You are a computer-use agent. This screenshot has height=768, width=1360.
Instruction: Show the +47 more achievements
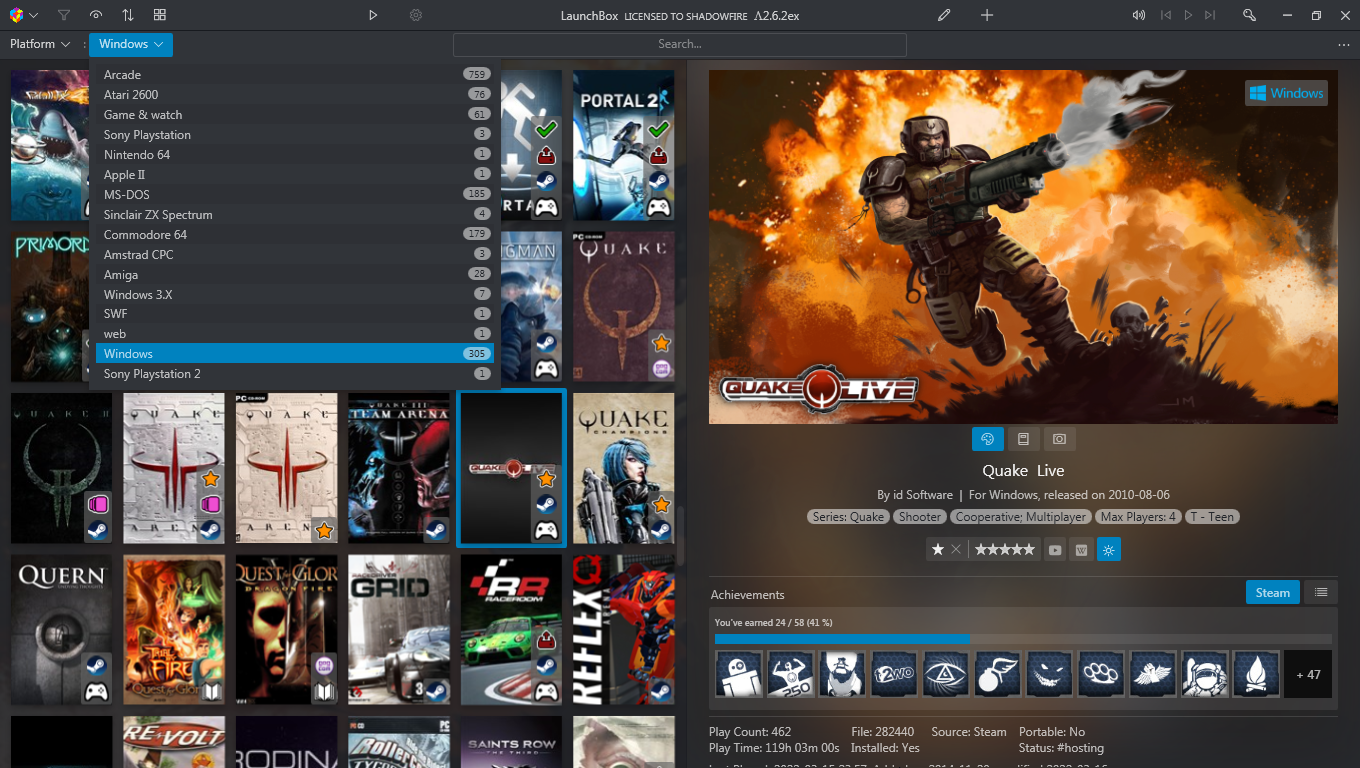point(1308,674)
